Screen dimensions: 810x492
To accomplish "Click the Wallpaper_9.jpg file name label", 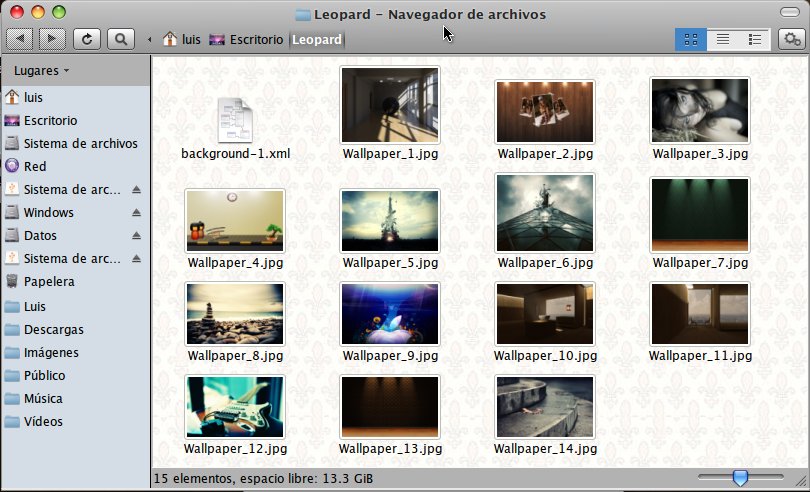I will pos(390,356).
